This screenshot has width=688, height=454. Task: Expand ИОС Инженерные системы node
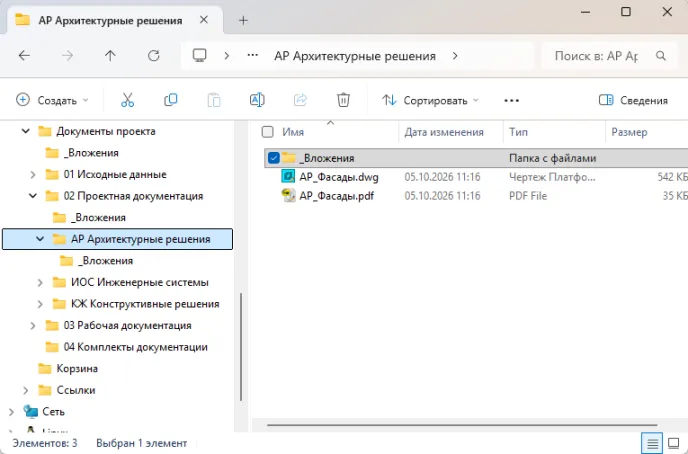[x=40, y=282]
